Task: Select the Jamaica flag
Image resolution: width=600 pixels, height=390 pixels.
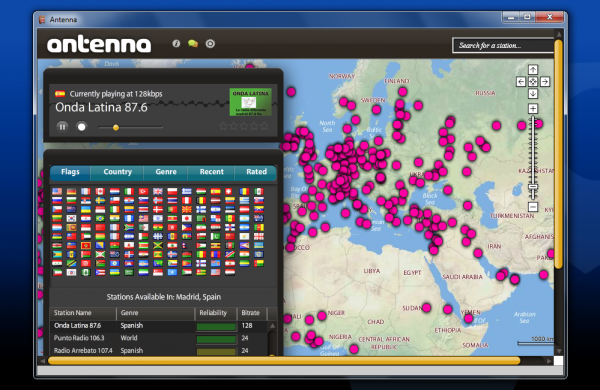Action: 158,245
